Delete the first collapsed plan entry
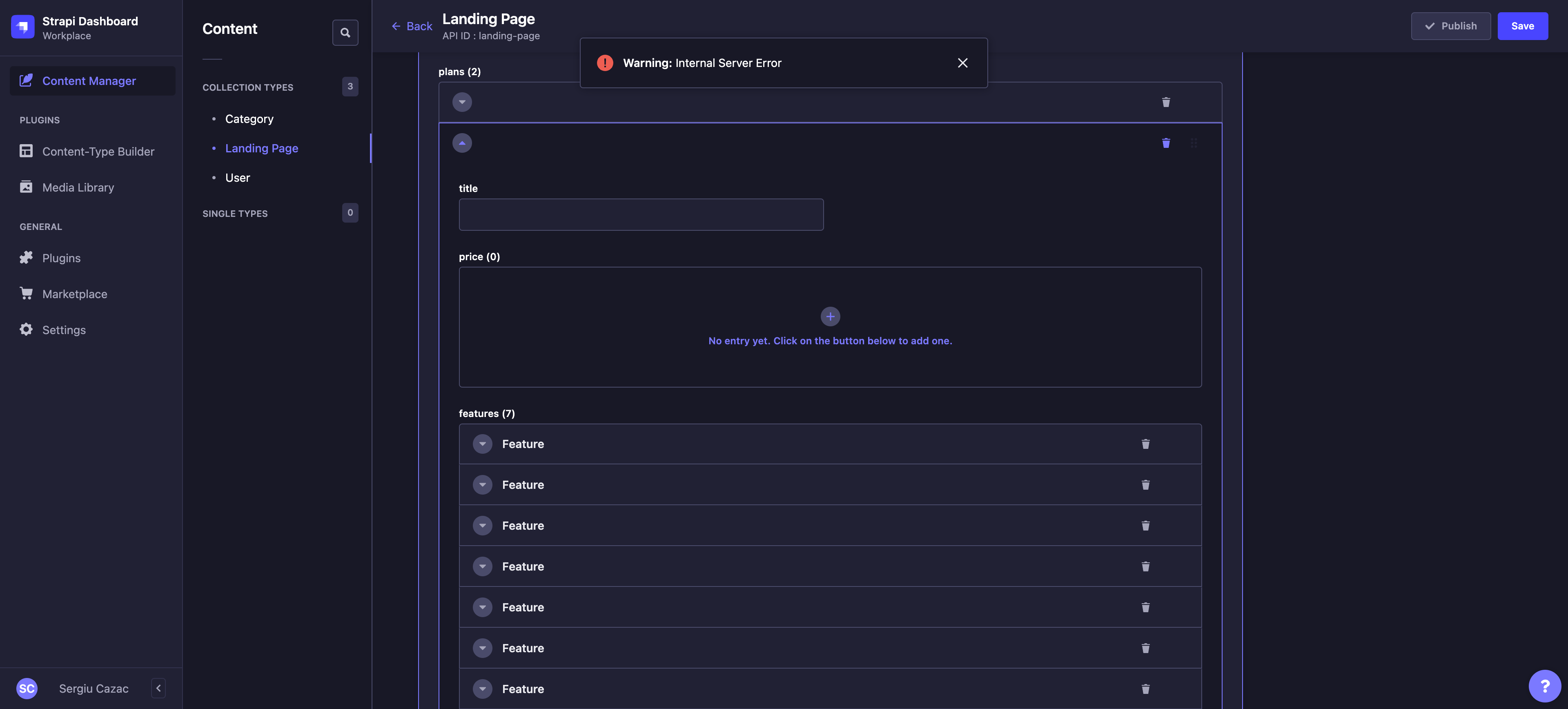This screenshot has height=709, width=1568. point(1166,102)
